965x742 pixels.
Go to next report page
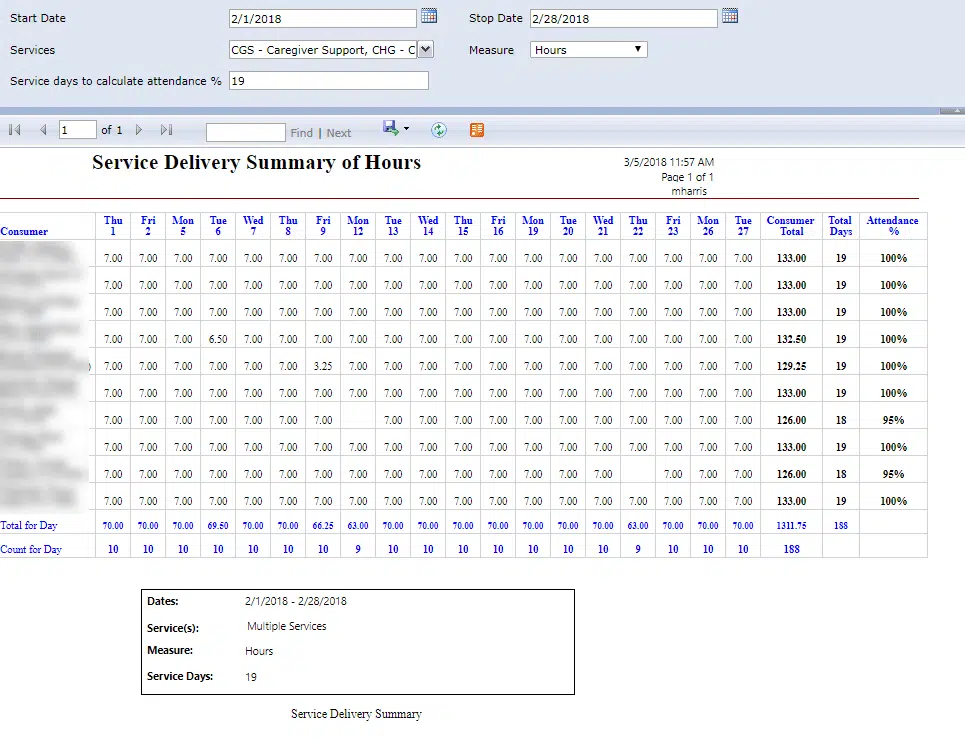(138, 130)
